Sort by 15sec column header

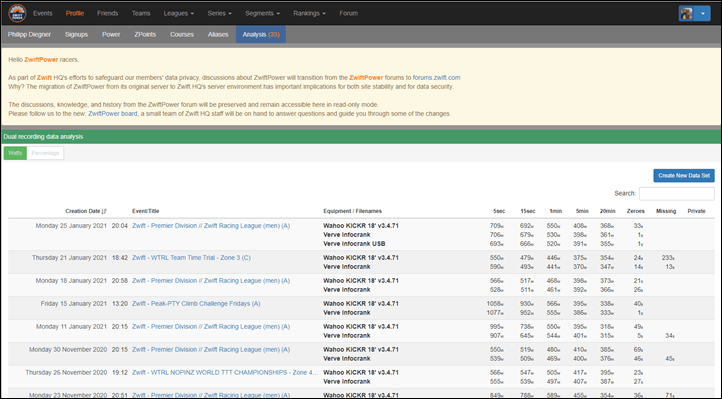528,211
